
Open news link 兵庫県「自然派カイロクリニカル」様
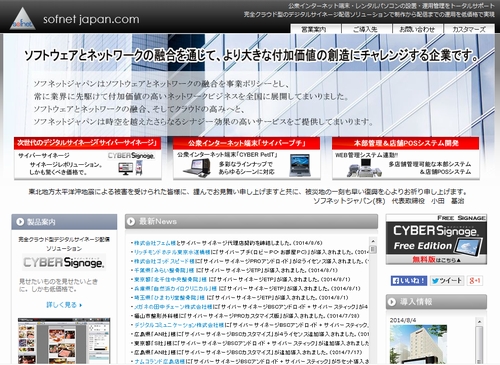click(x=175, y=288)
